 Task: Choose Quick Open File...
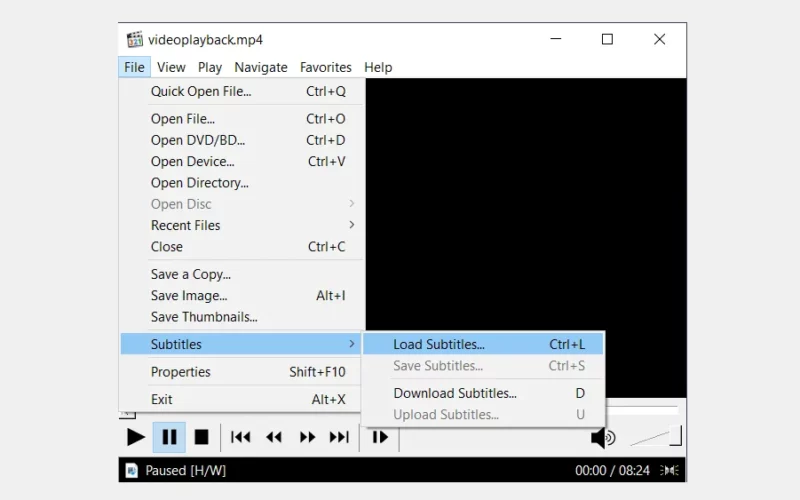coord(242,91)
